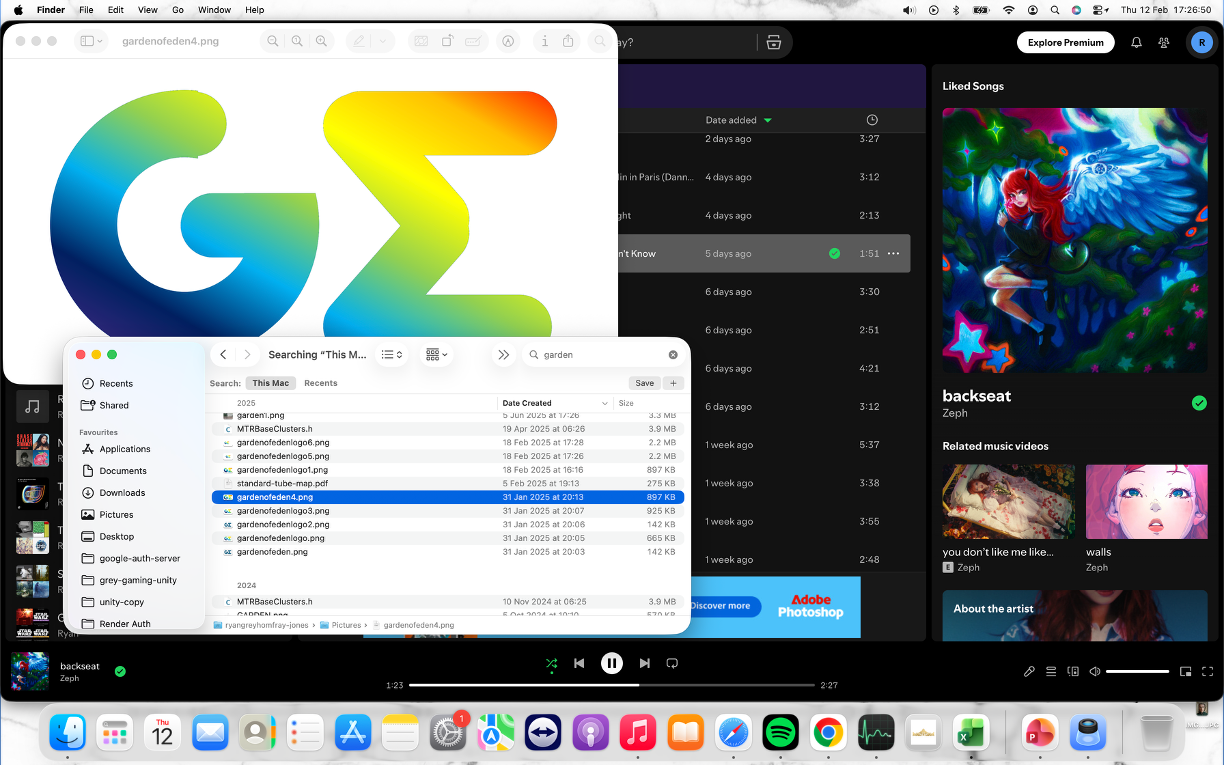Viewport: 1224px width, 766px height.
Task: Click the Discover more button on the Adobe ad
Action: (723, 606)
